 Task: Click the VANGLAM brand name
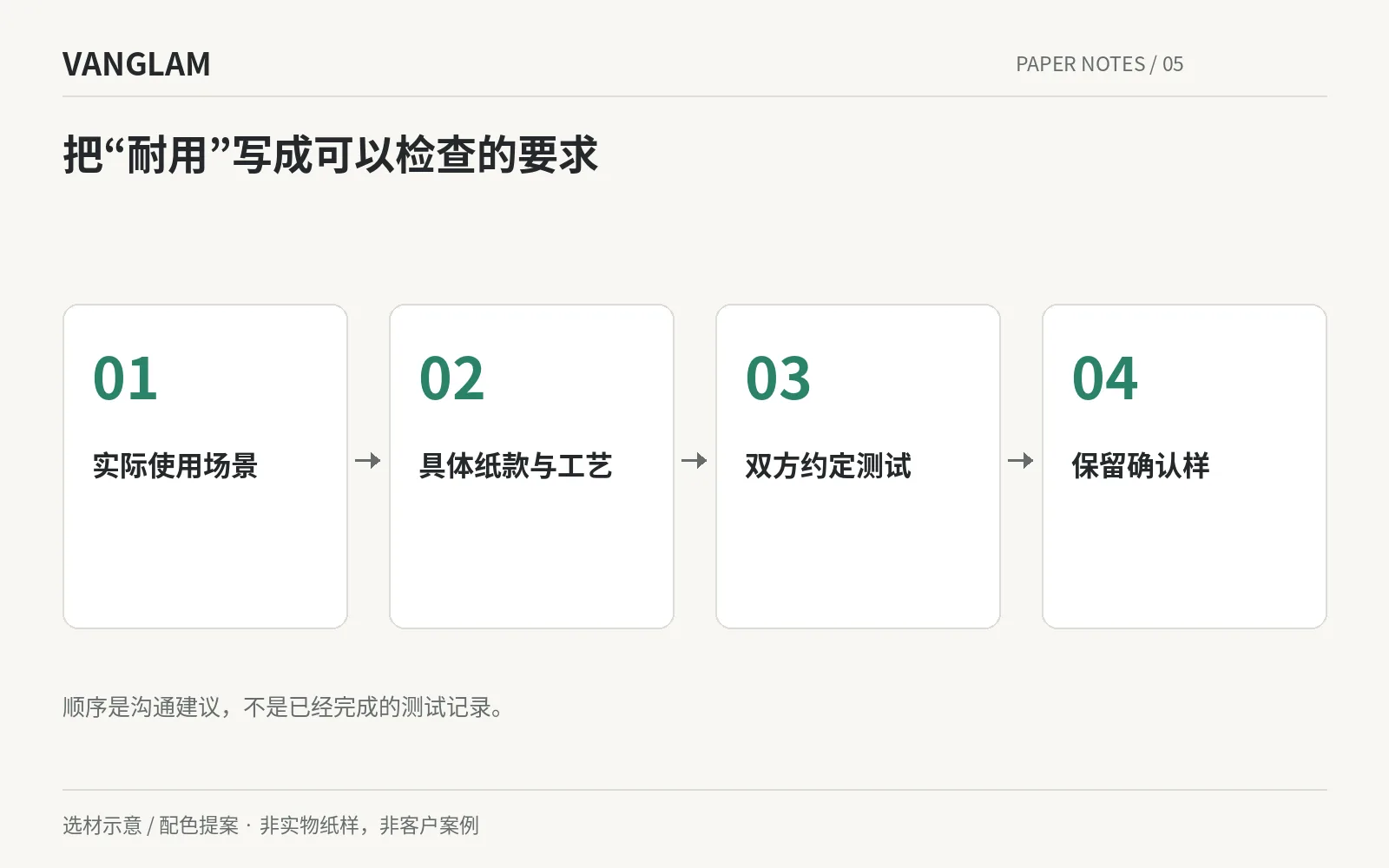(x=136, y=64)
